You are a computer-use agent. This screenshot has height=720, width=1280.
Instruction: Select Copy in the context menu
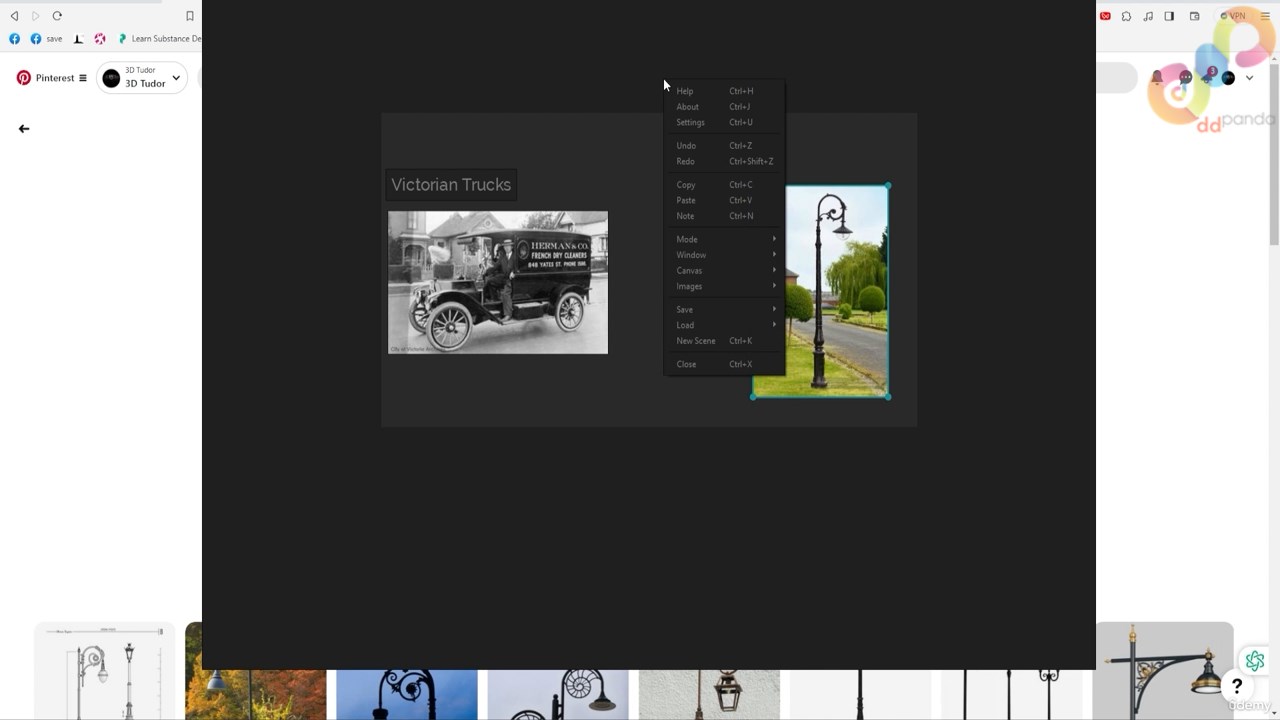pyautogui.click(x=725, y=185)
